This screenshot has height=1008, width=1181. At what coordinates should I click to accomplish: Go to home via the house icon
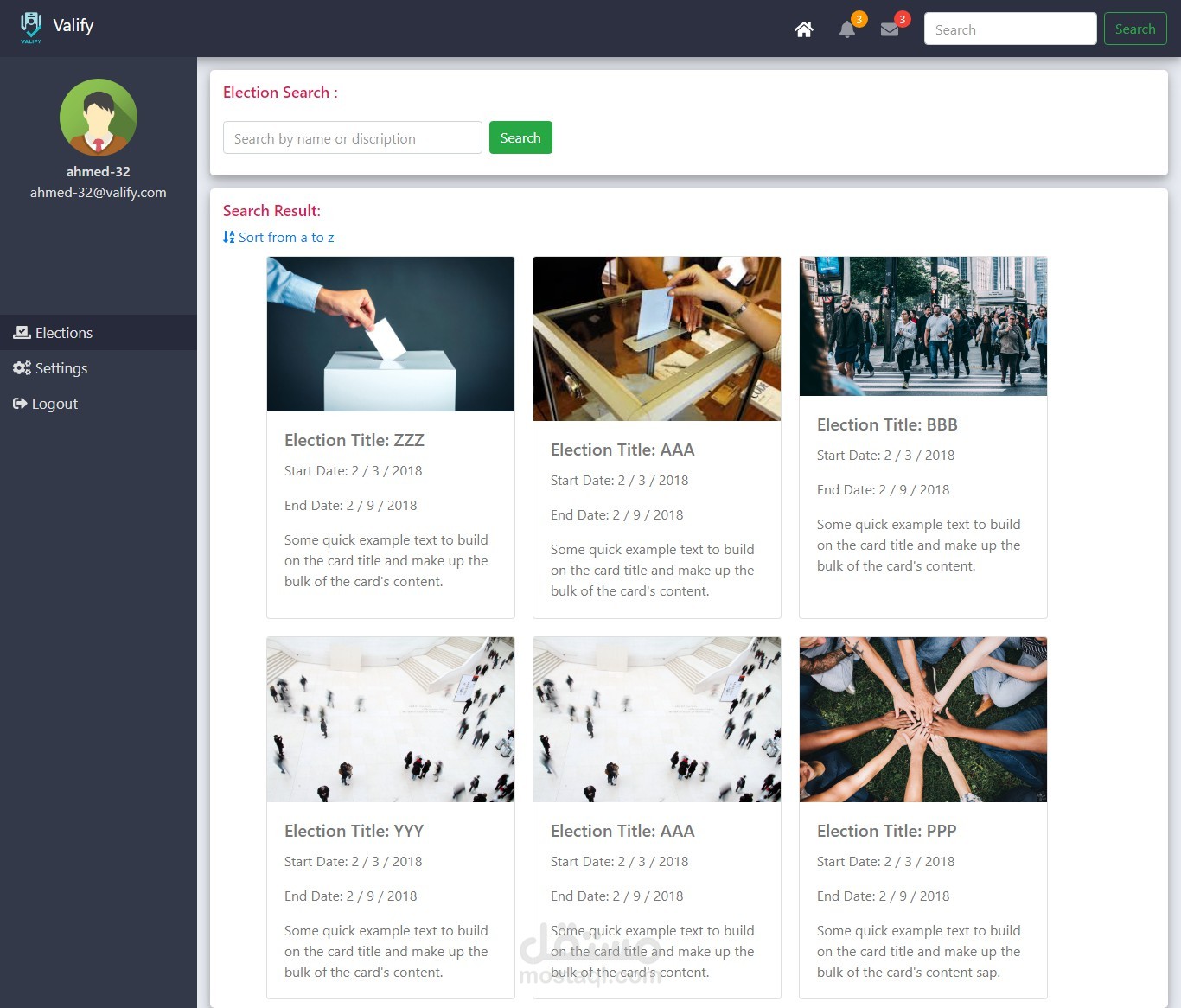pyautogui.click(x=804, y=29)
